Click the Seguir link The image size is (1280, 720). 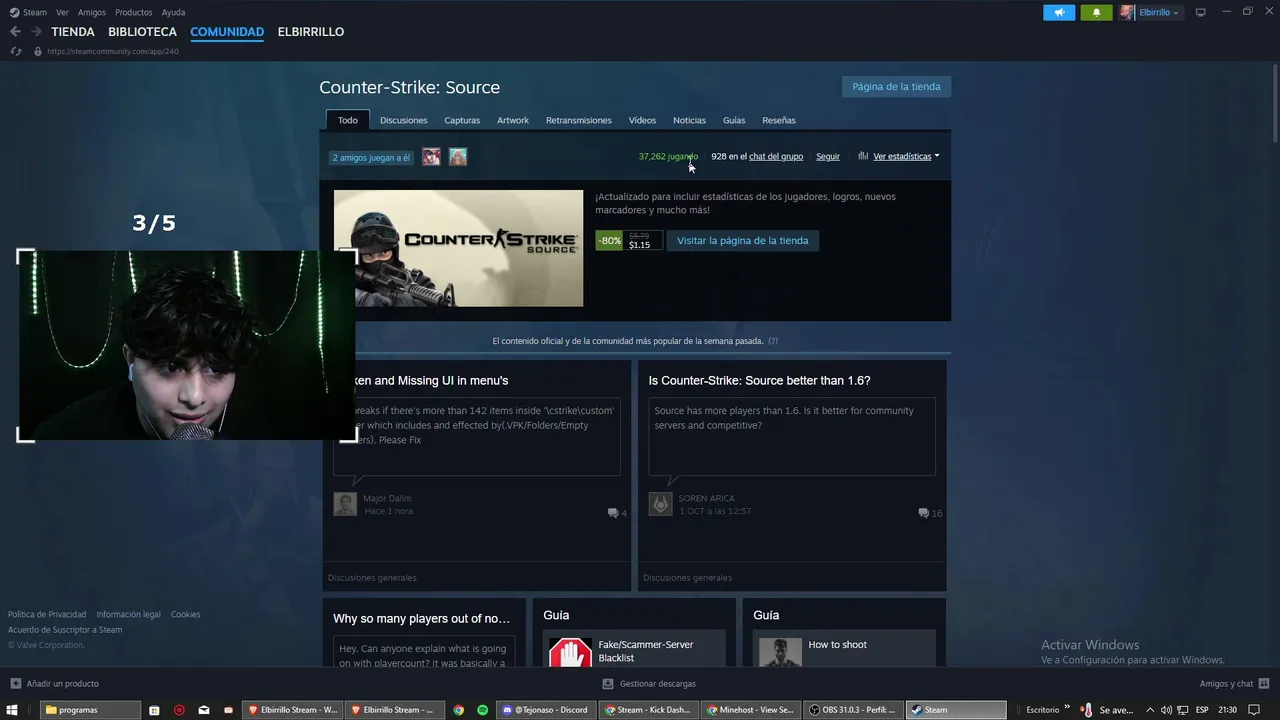click(x=828, y=156)
